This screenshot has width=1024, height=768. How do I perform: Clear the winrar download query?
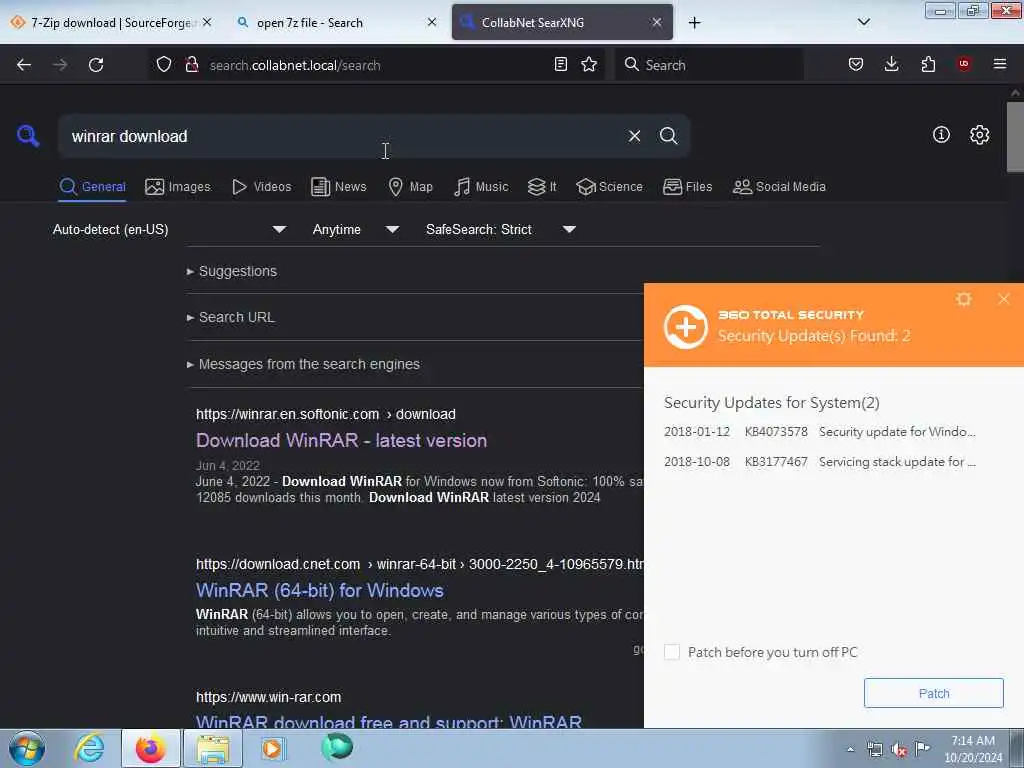point(634,136)
